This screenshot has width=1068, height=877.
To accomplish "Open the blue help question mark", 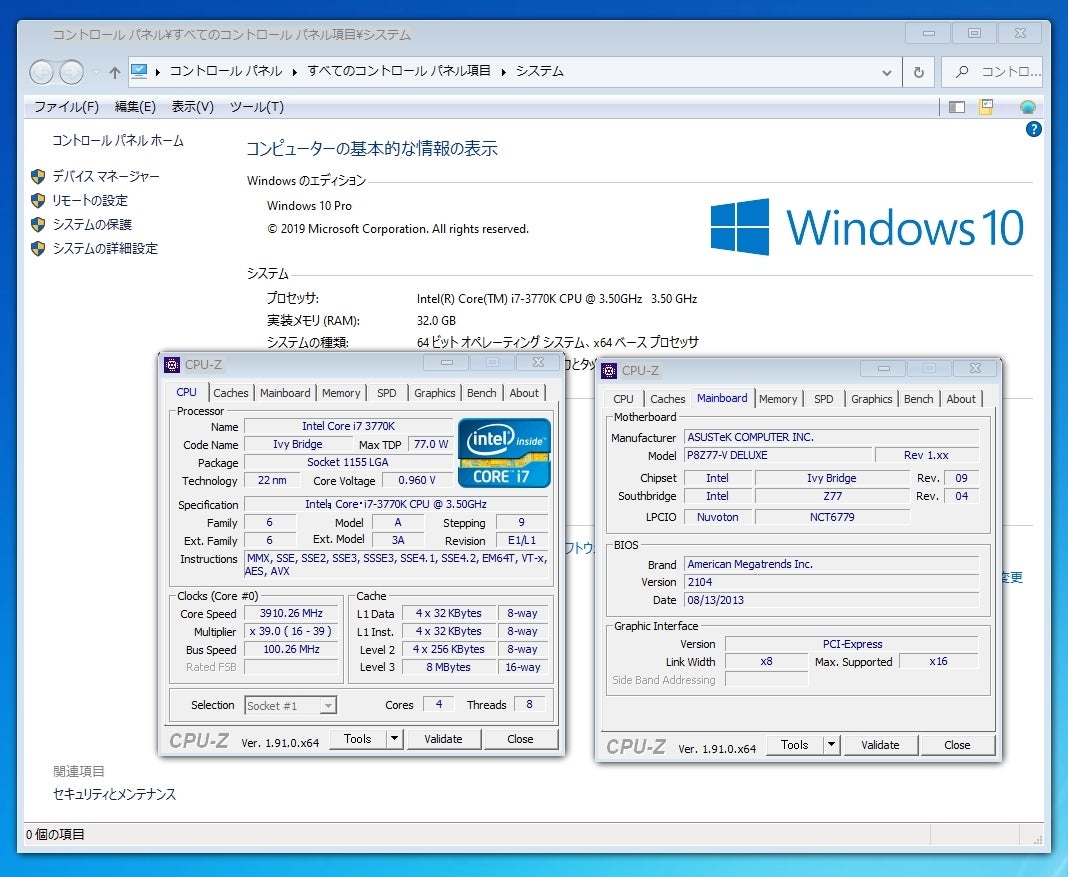I will (1033, 129).
